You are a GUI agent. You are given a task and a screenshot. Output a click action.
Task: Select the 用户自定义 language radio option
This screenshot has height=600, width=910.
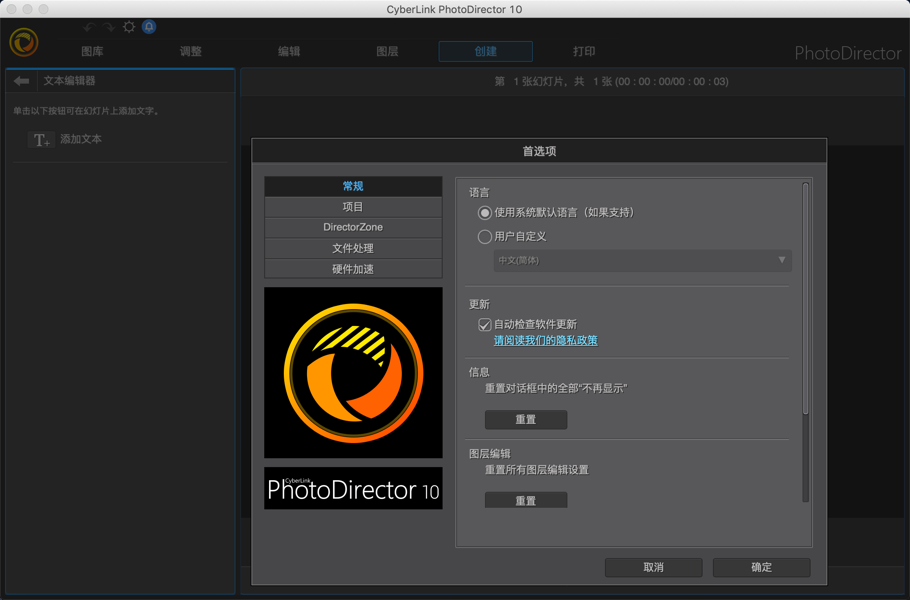pyautogui.click(x=483, y=237)
